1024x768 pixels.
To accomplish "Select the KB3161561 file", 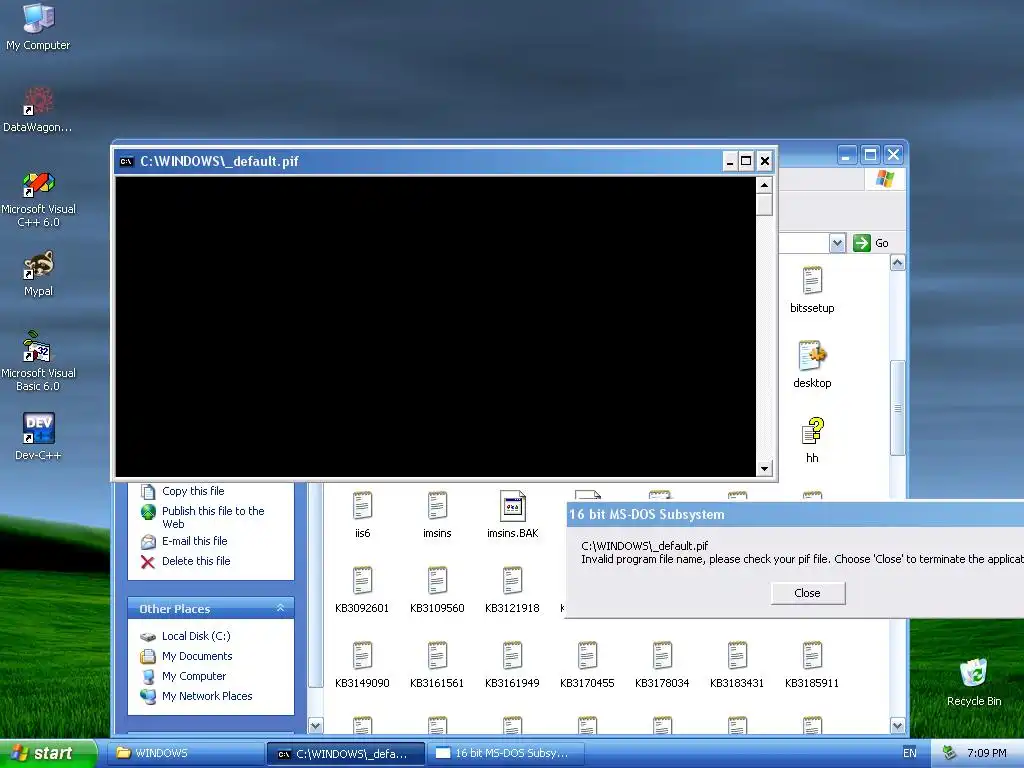I will [437, 665].
